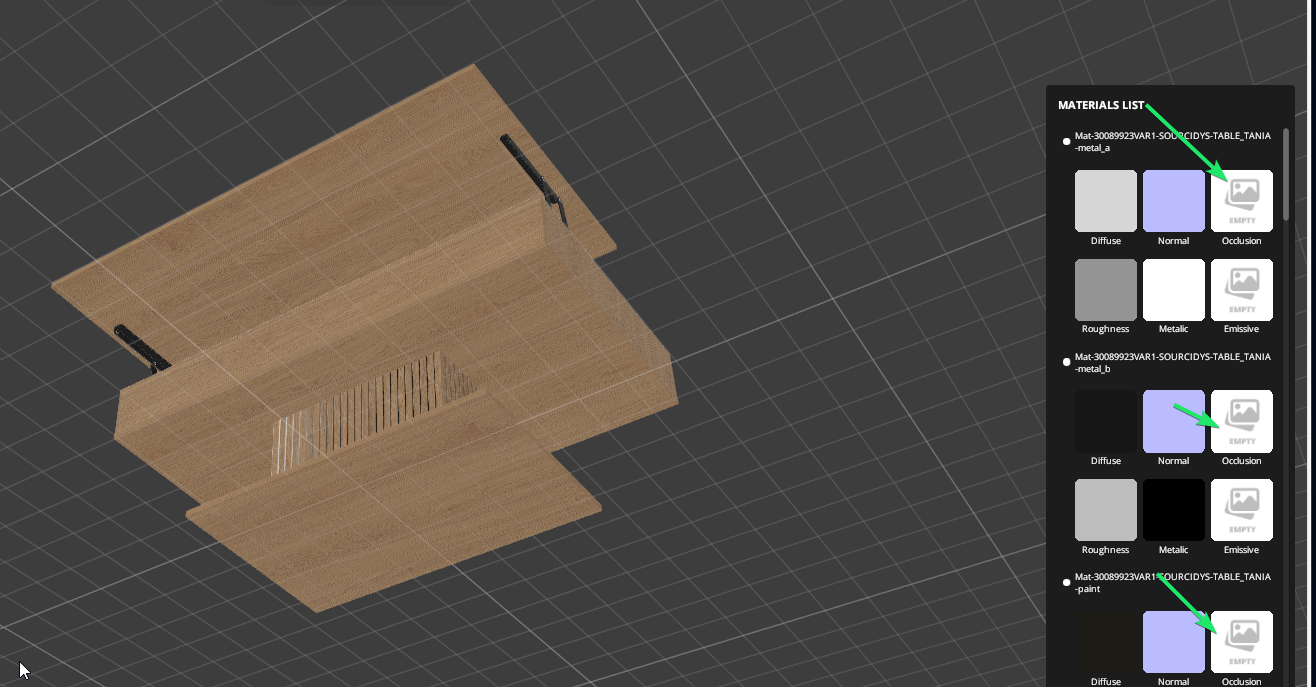Click the "Metallic" label under metal_a
This screenshot has height=687, width=1316.
click(x=1174, y=329)
